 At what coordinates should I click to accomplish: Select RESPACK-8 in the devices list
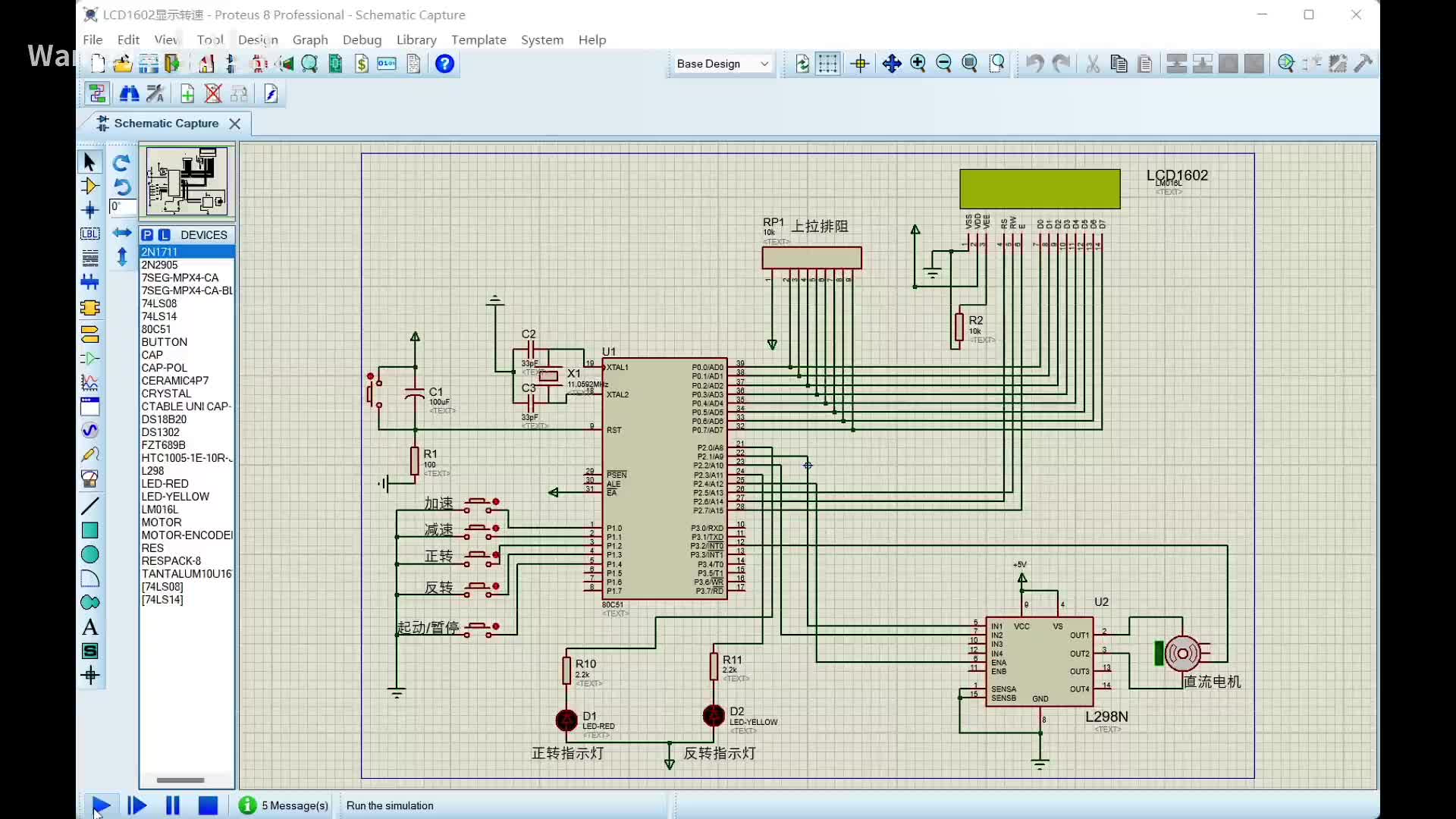[187, 561]
